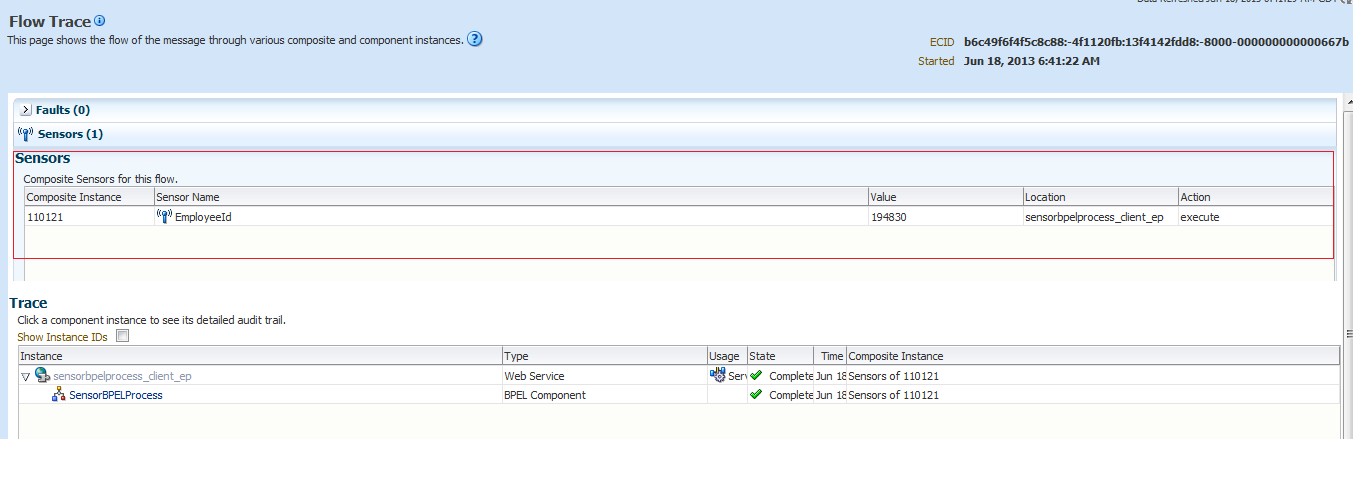Click the EmployeeId sensor icon

[x=165, y=216]
